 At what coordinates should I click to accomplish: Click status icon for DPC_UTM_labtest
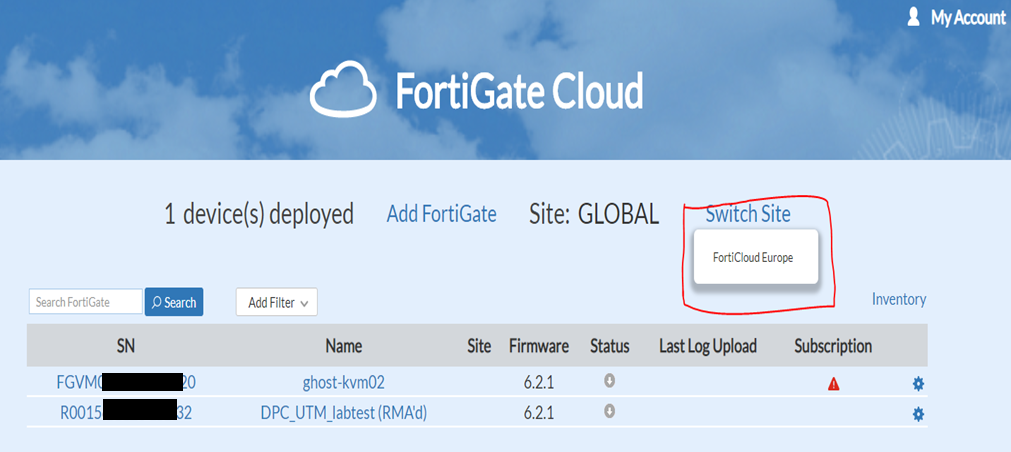(609, 411)
